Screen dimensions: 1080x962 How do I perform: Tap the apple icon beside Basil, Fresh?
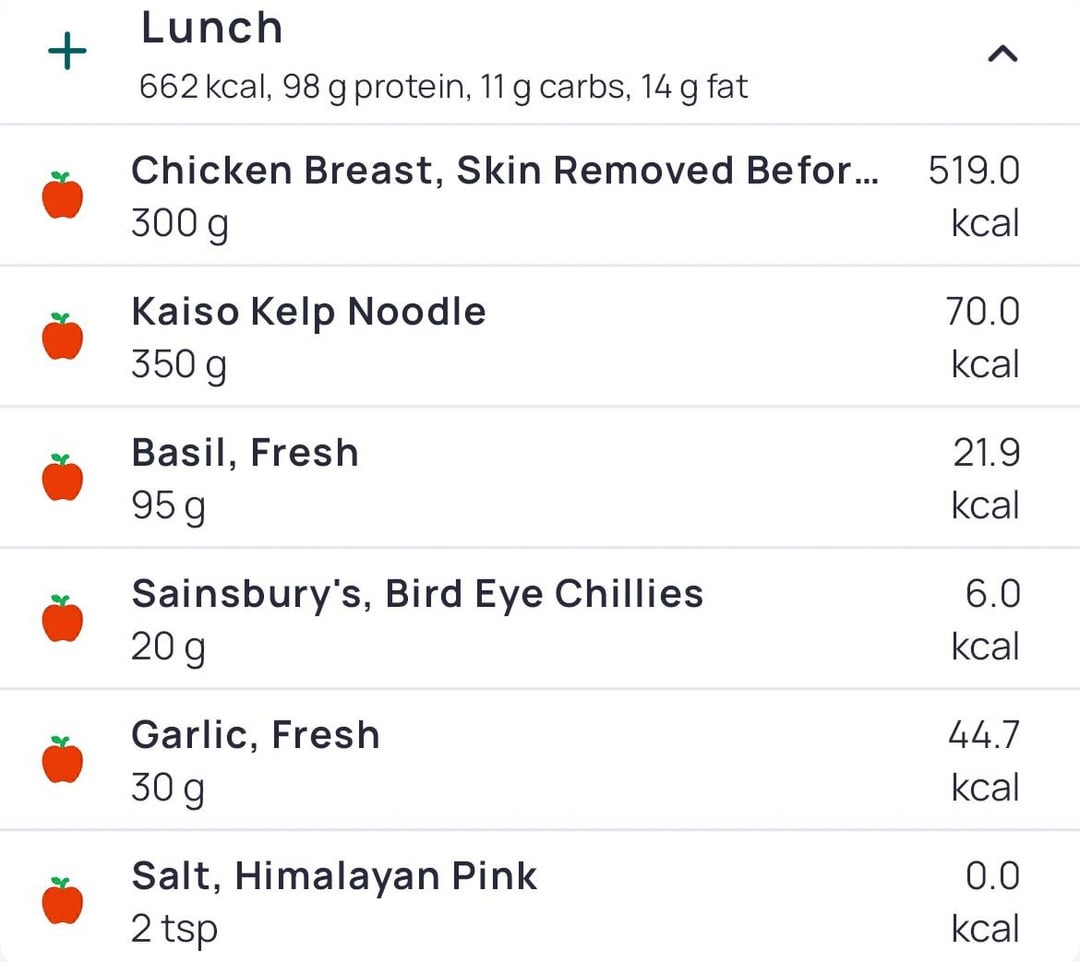click(x=63, y=477)
